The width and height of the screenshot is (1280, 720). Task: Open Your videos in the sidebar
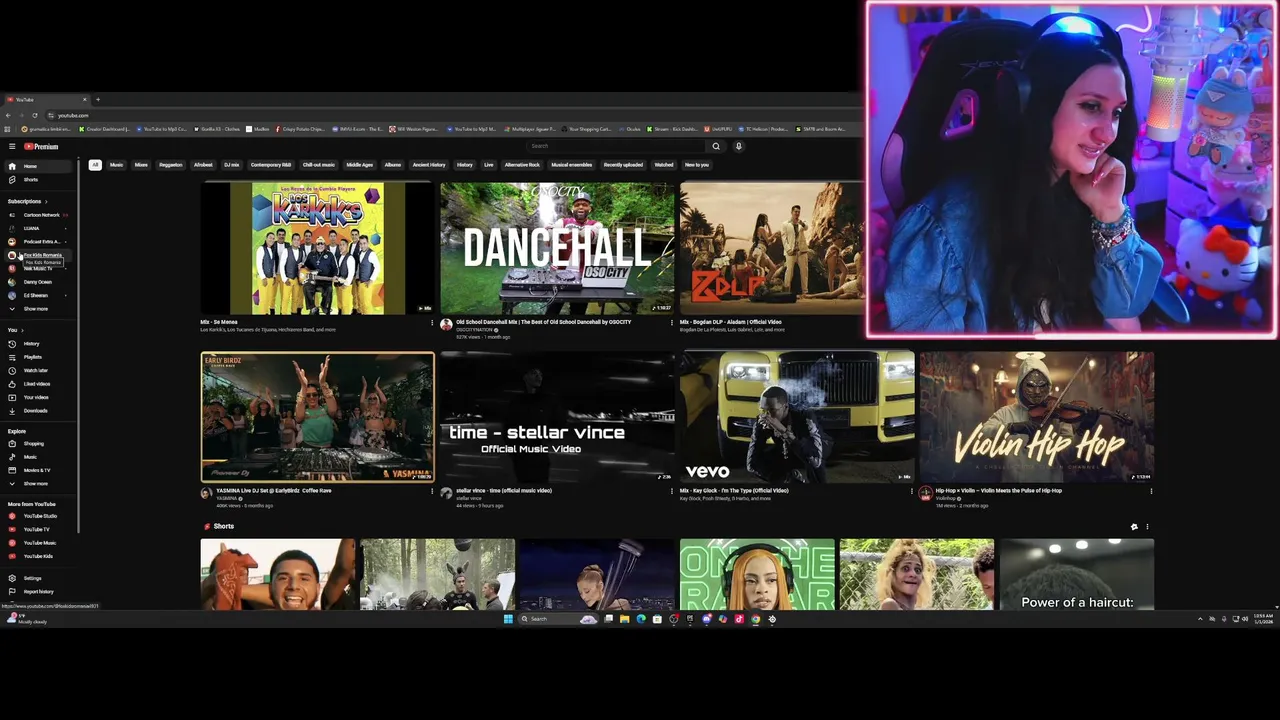point(36,397)
